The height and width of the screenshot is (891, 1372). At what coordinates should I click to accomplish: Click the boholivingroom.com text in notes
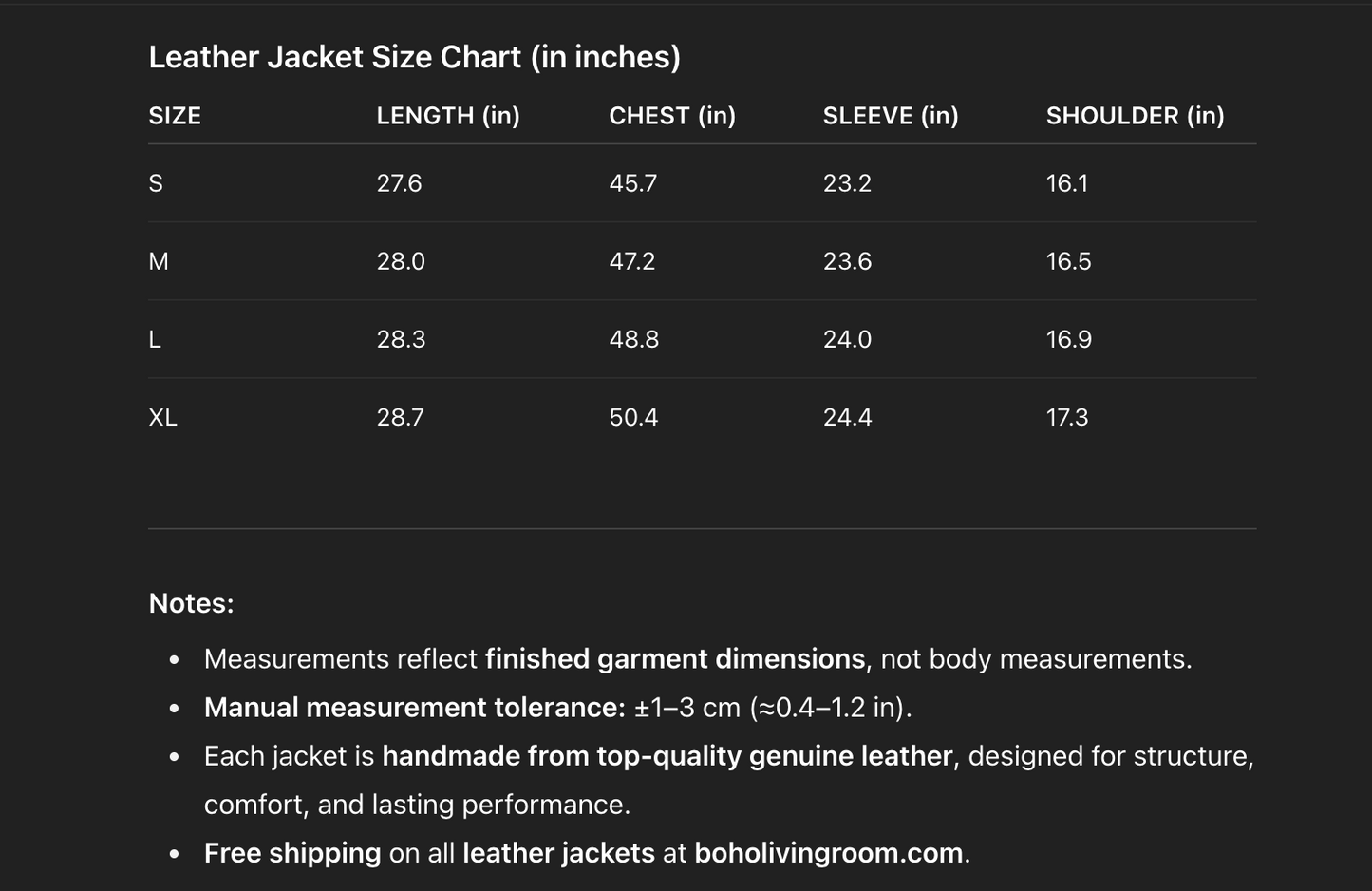coord(828,852)
